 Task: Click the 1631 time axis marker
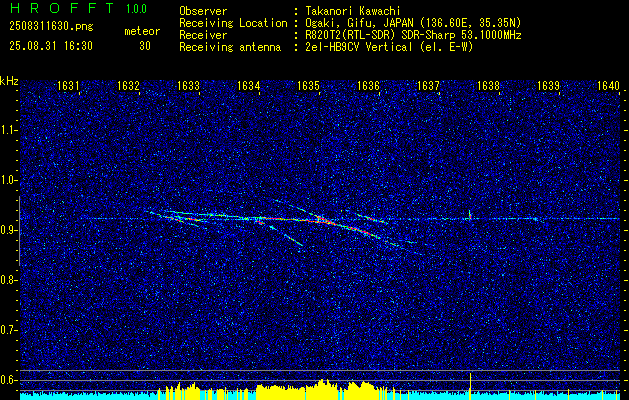[68, 85]
